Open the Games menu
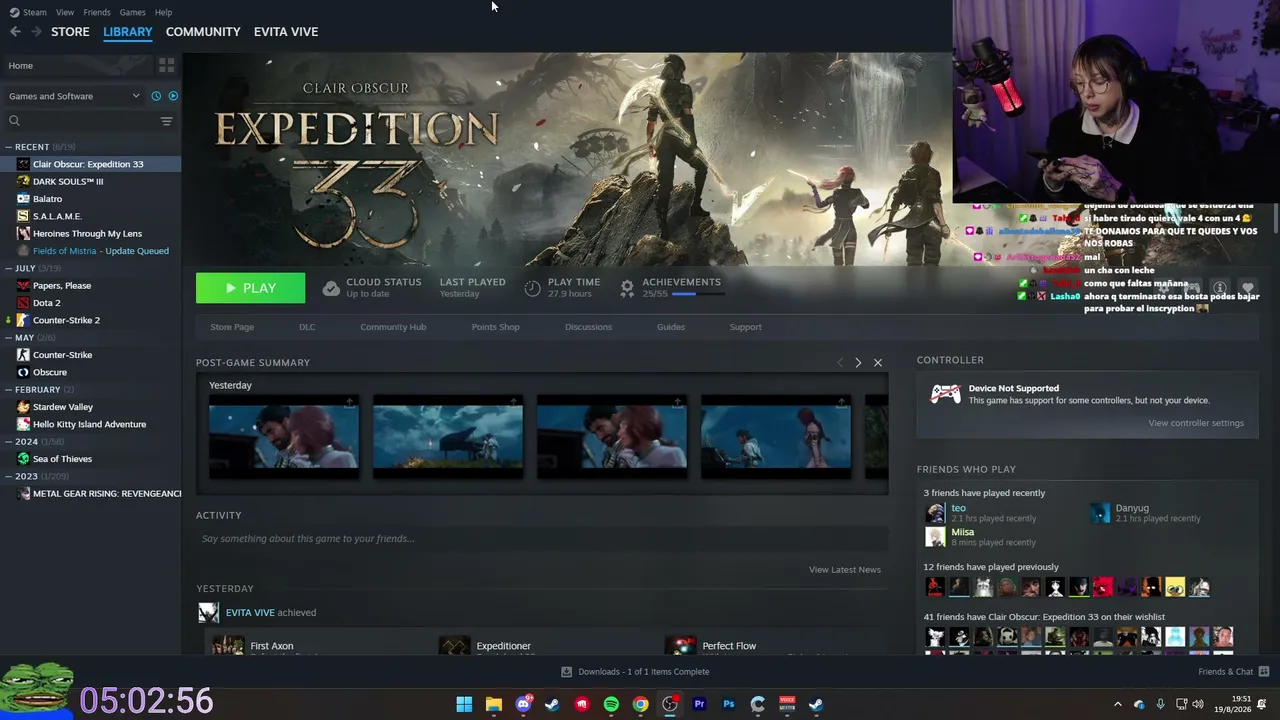This screenshot has height=720, width=1280. pos(132,12)
